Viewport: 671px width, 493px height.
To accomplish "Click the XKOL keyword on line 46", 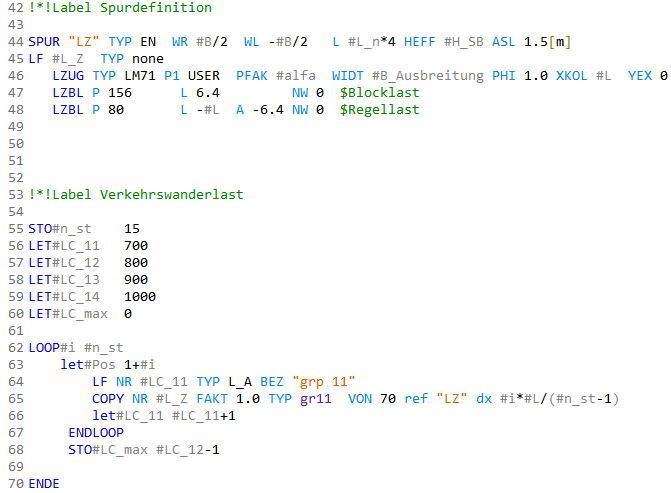I will (571, 76).
